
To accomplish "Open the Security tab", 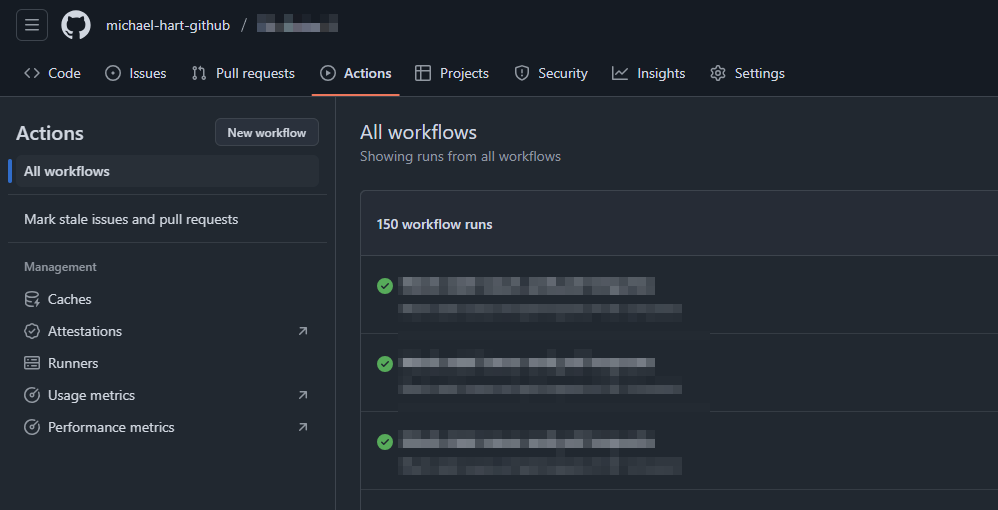I will [x=551, y=73].
